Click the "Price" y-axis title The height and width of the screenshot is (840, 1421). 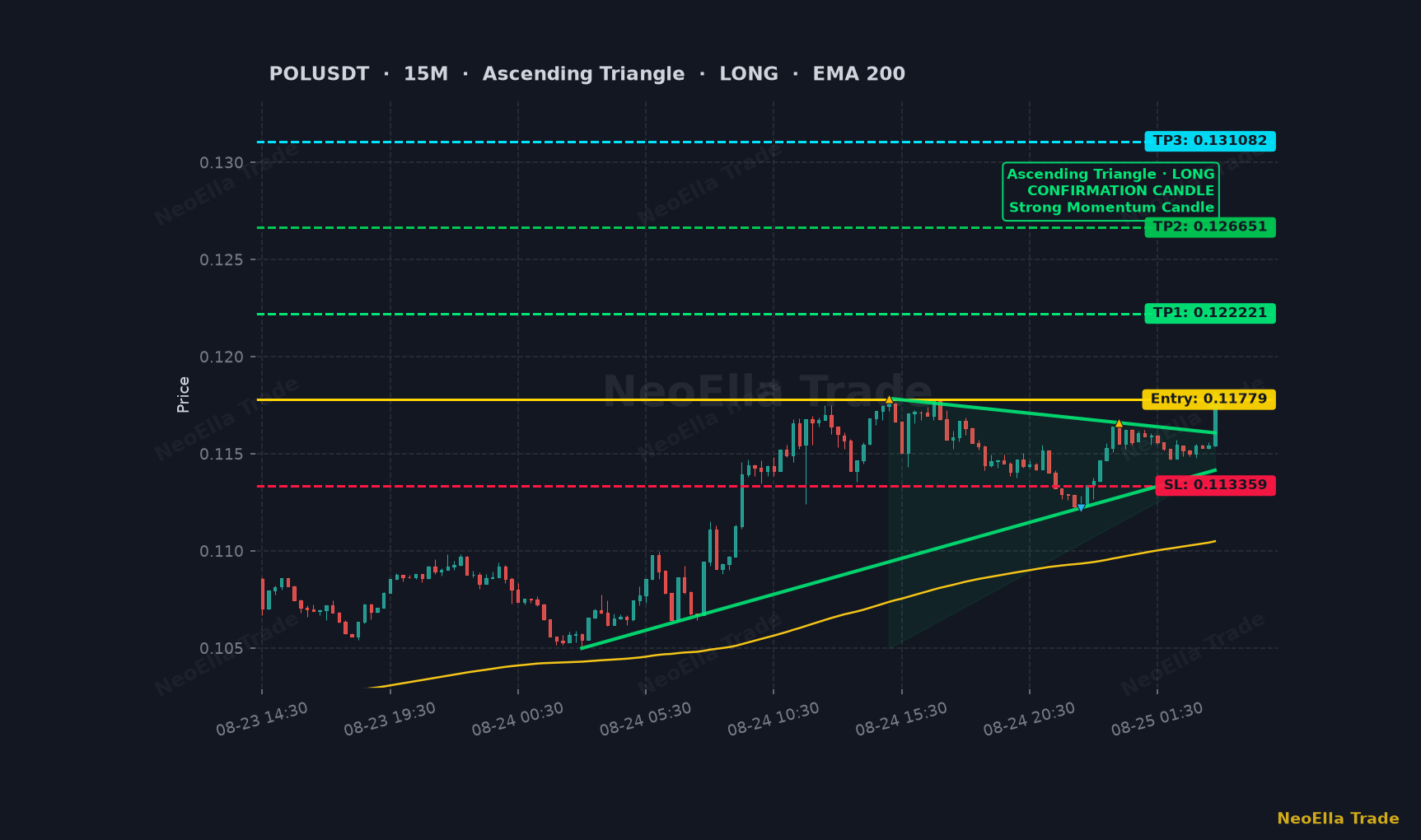point(184,394)
